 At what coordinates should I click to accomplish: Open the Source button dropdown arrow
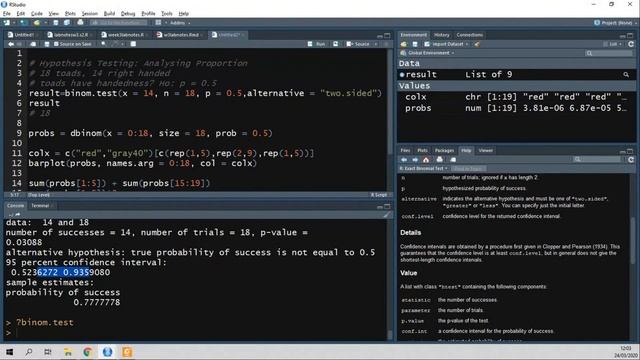click(376, 44)
